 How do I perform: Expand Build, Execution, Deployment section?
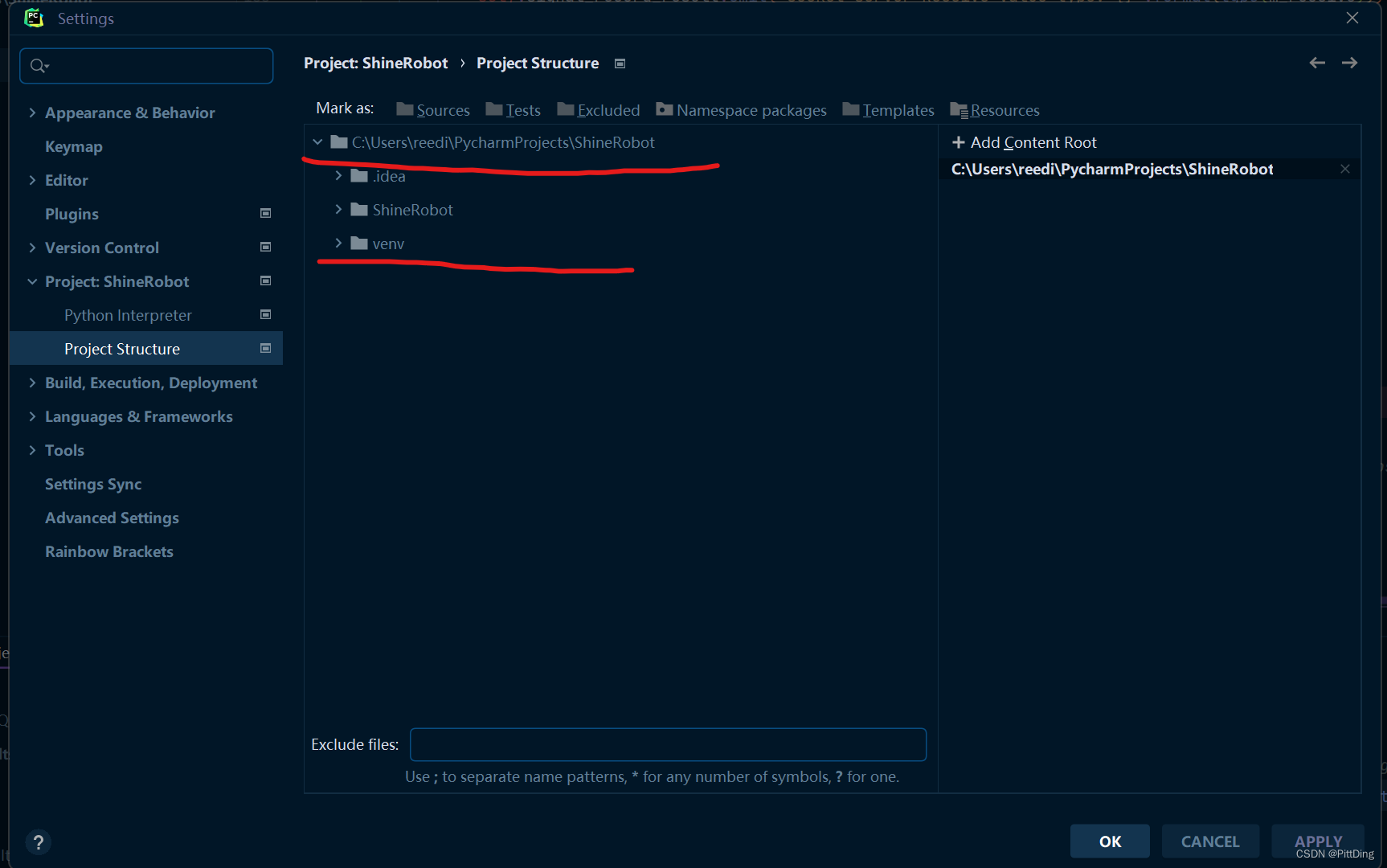click(32, 383)
